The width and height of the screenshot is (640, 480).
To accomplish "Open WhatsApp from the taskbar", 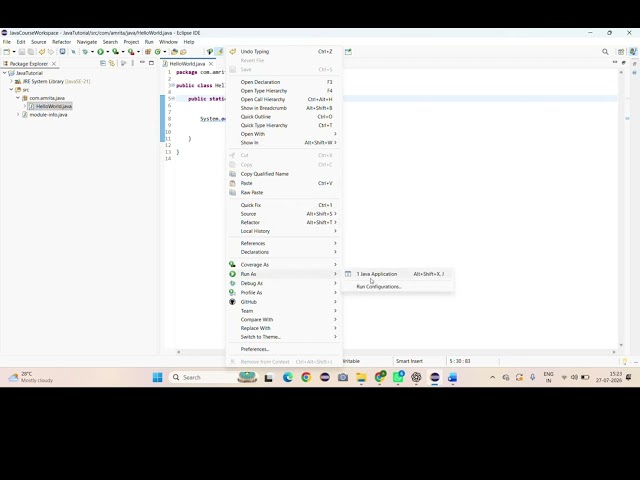I will tap(398, 378).
